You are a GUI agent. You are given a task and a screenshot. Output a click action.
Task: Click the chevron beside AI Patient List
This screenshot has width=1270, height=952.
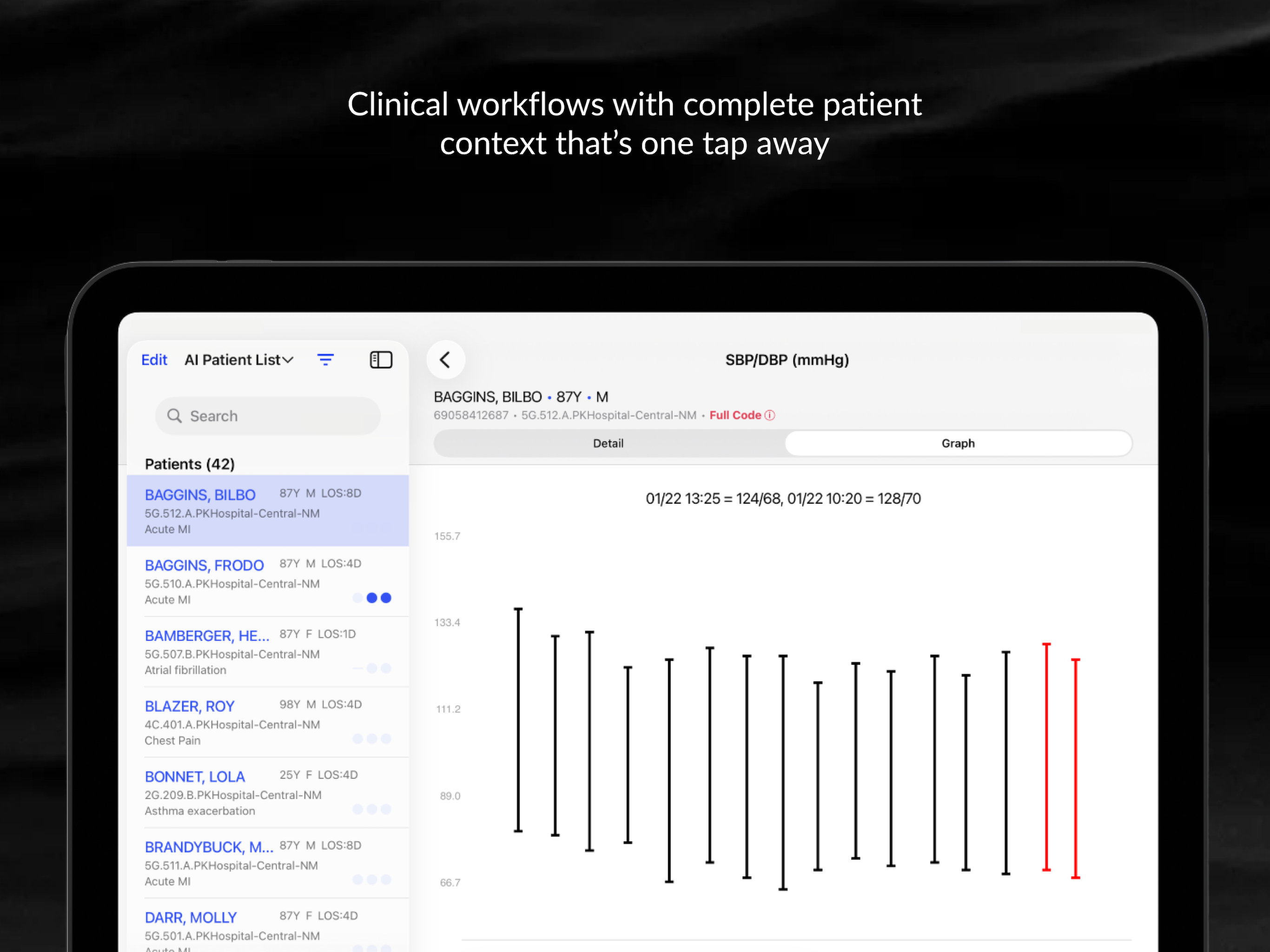pyautogui.click(x=288, y=360)
